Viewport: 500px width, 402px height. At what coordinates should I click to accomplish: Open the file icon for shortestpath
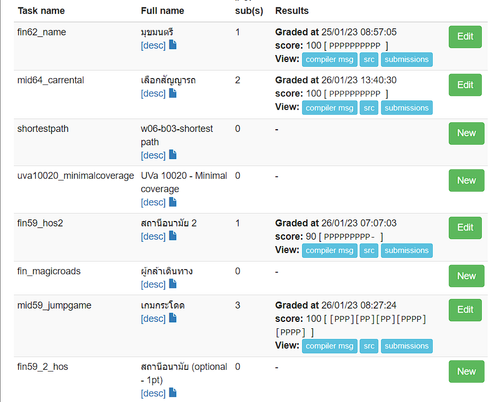coord(173,155)
